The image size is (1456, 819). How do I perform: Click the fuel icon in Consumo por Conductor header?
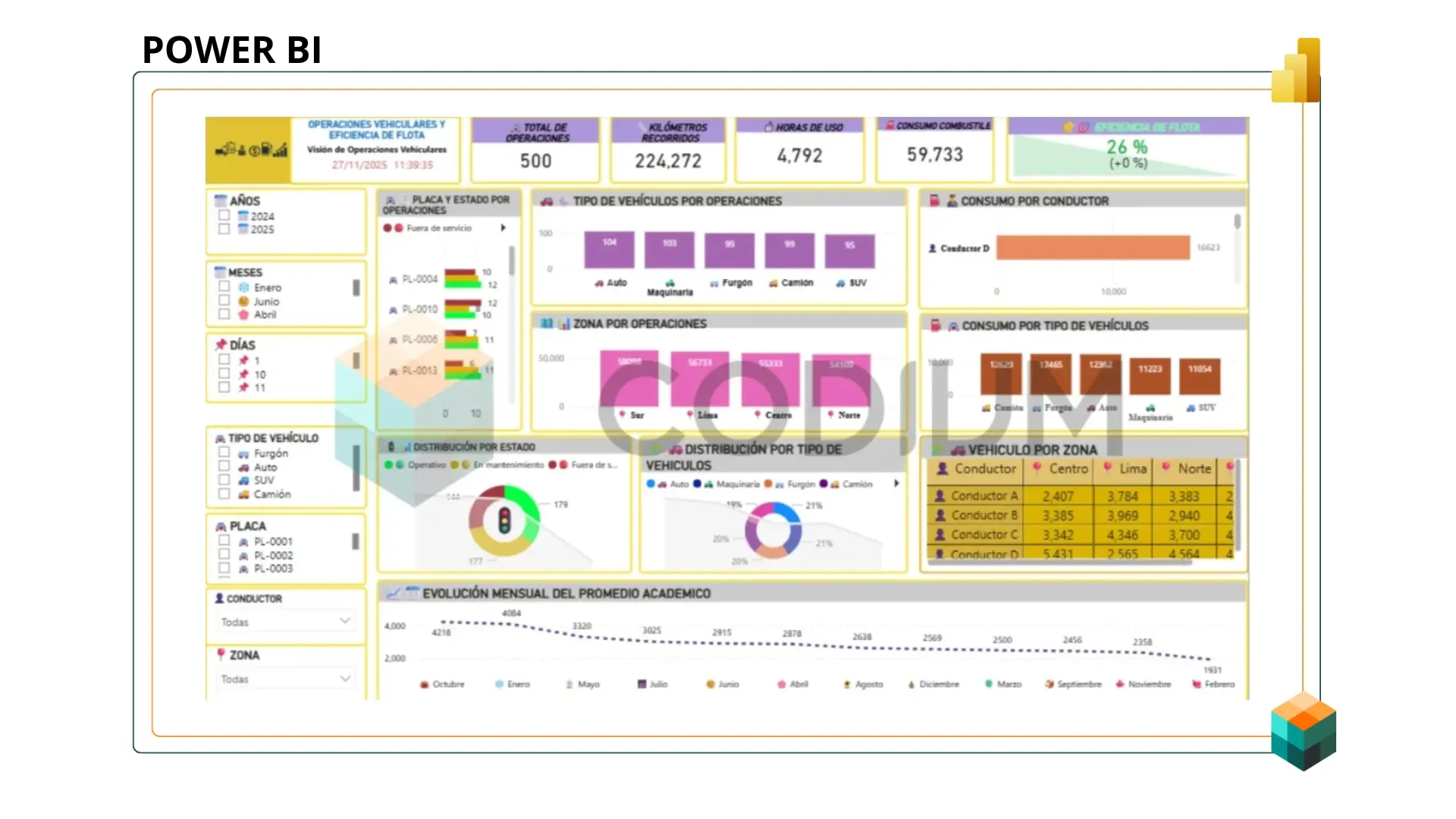935,201
